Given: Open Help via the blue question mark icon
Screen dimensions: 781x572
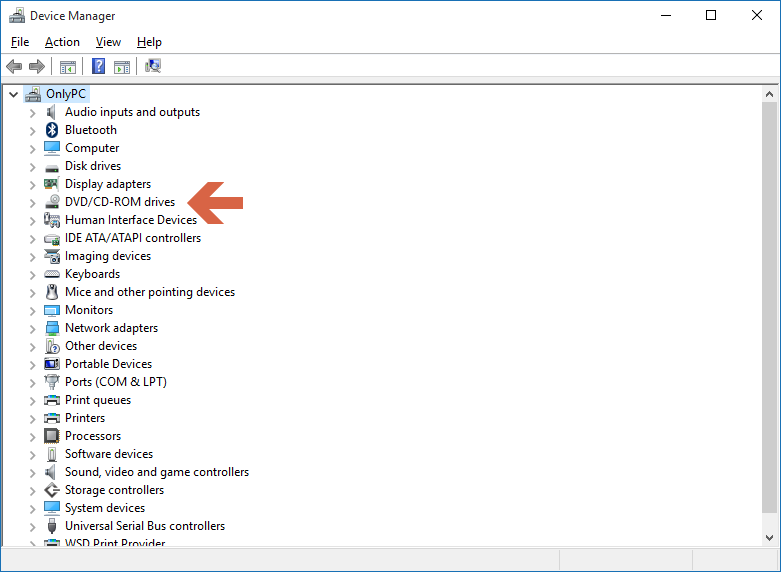Looking at the screenshot, I should pyautogui.click(x=99, y=66).
